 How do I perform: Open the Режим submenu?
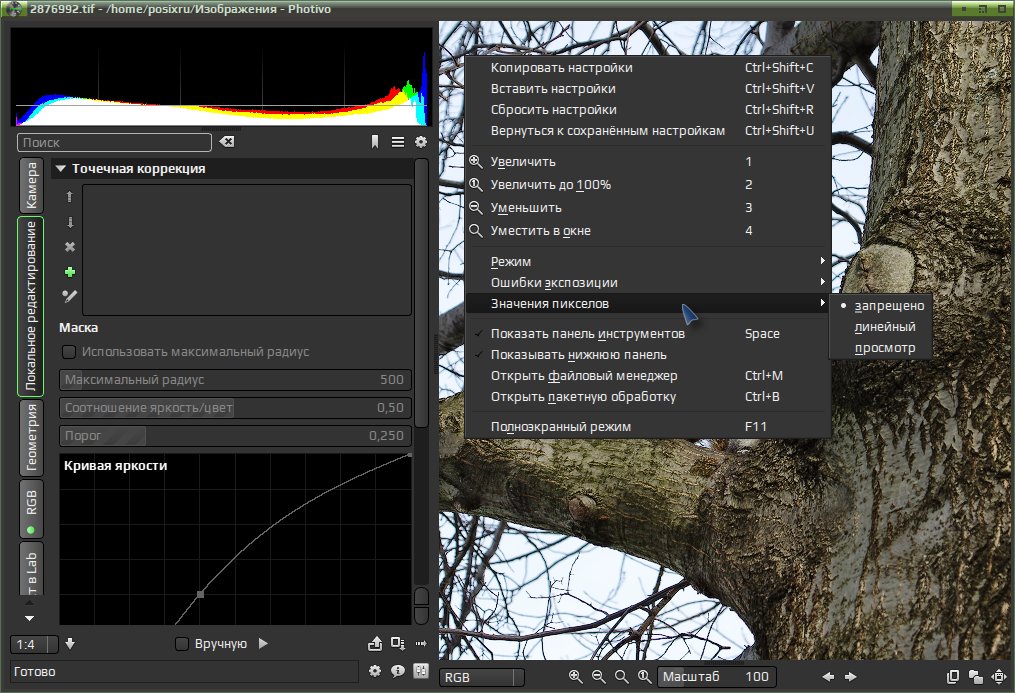[x=647, y=261]
